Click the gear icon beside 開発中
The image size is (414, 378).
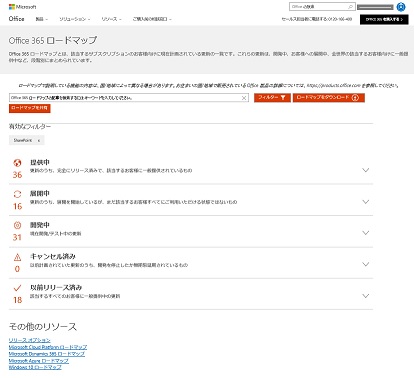pos(17,225)
